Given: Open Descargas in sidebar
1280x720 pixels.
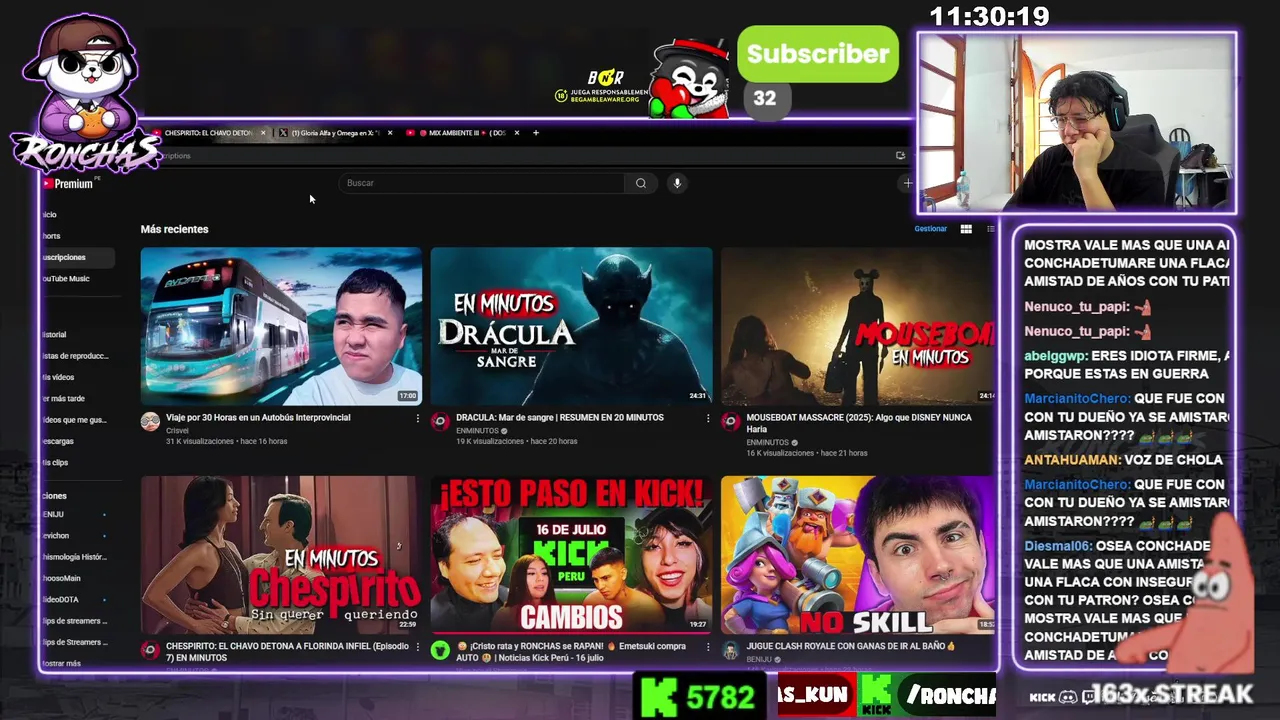Looking at the screenshot, I should click(x=58, y=441).
